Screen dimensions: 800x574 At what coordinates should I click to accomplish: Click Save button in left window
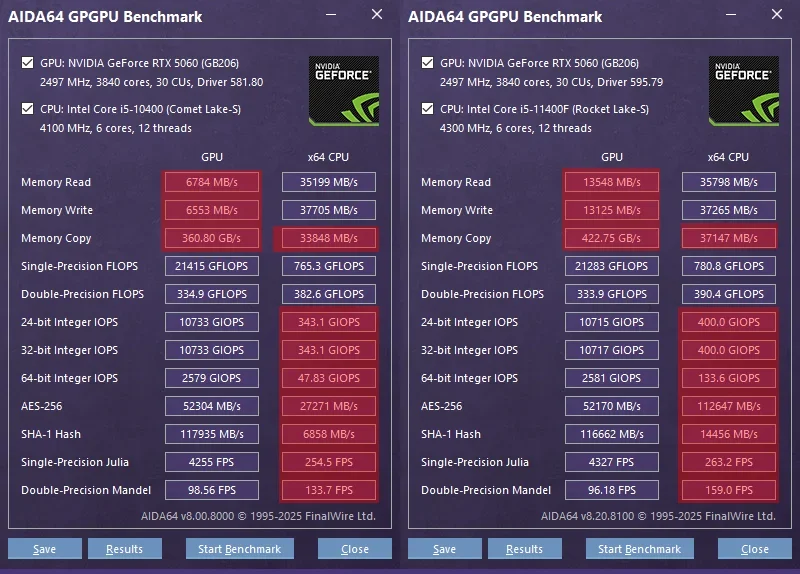tap(45, 548)
